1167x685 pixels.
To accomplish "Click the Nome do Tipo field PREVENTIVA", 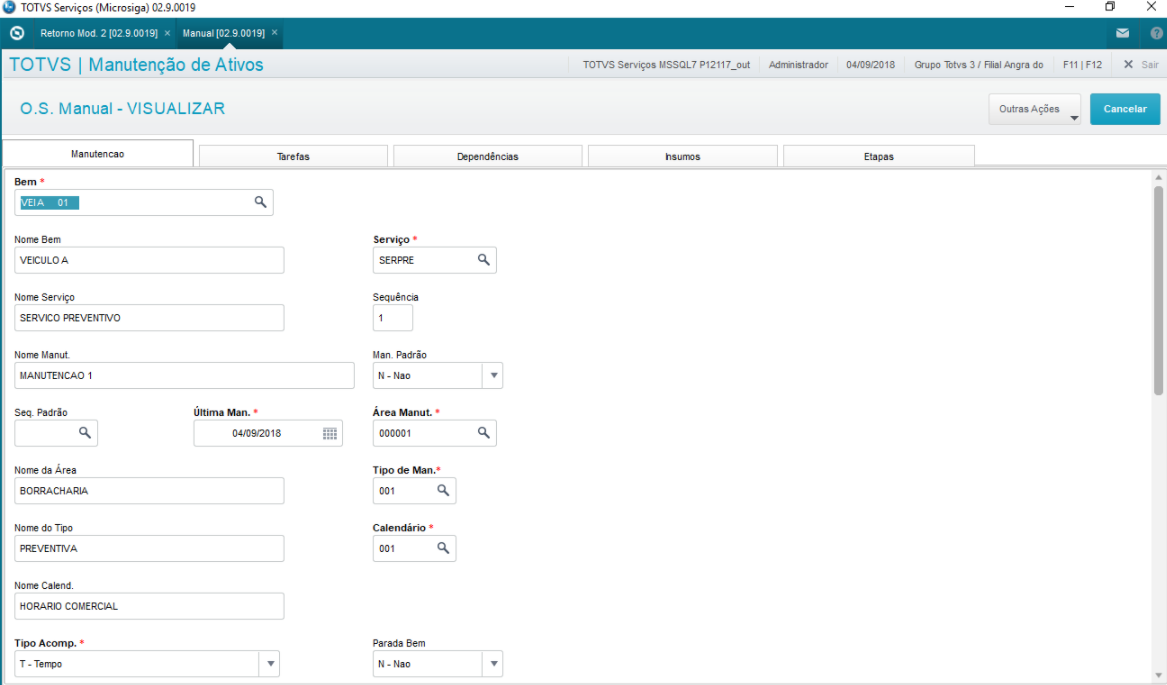I will (149, 548).
